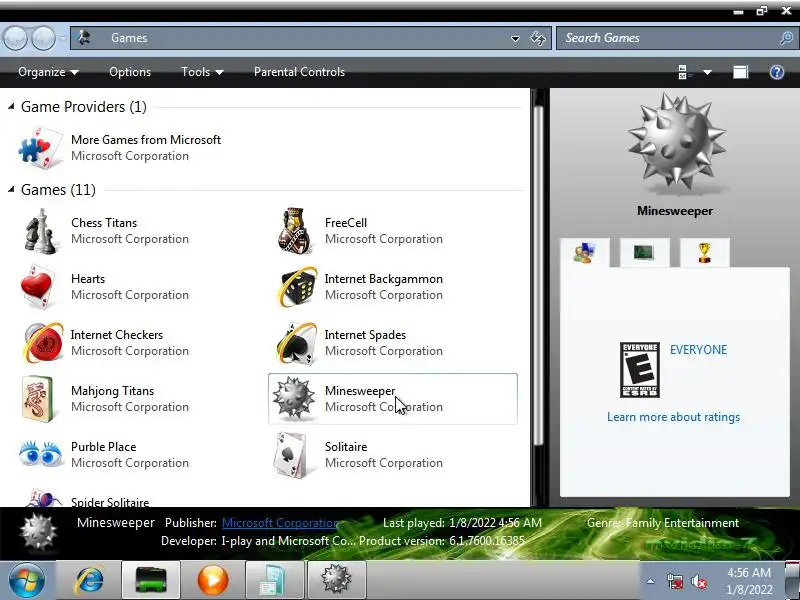
Task: Click the Hearts game name text
Action: tap(88, 279)
